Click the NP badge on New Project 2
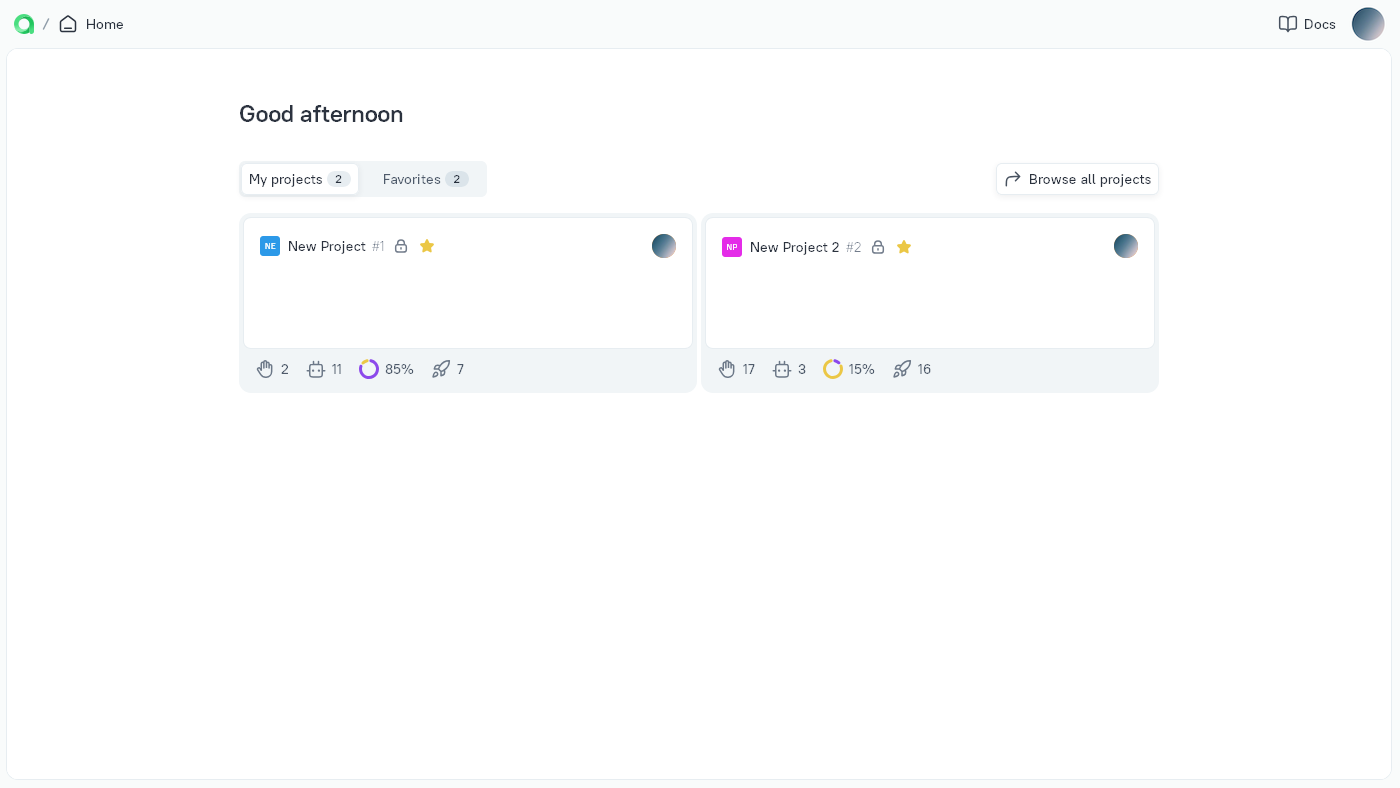Viewport: 1400px width, 788px height. coord(732,247)
